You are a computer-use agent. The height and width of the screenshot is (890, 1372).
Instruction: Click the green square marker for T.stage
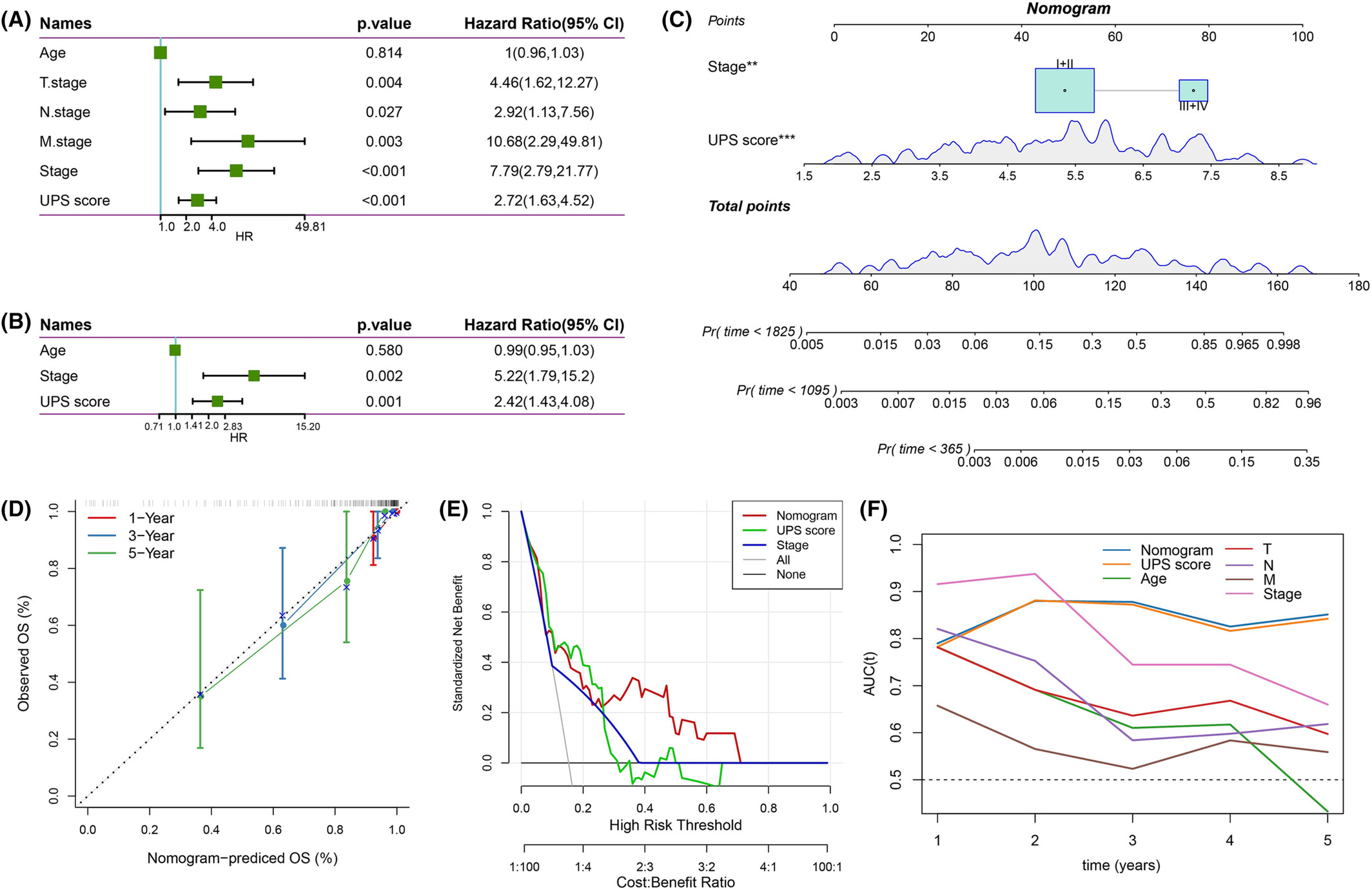tap(215, 82)
